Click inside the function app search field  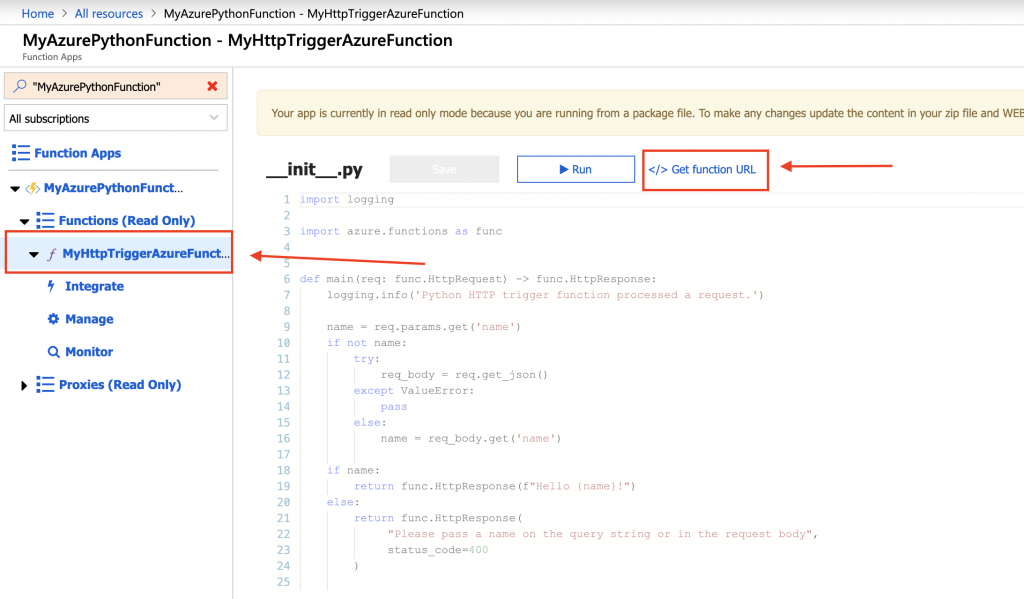coord(115,87)
